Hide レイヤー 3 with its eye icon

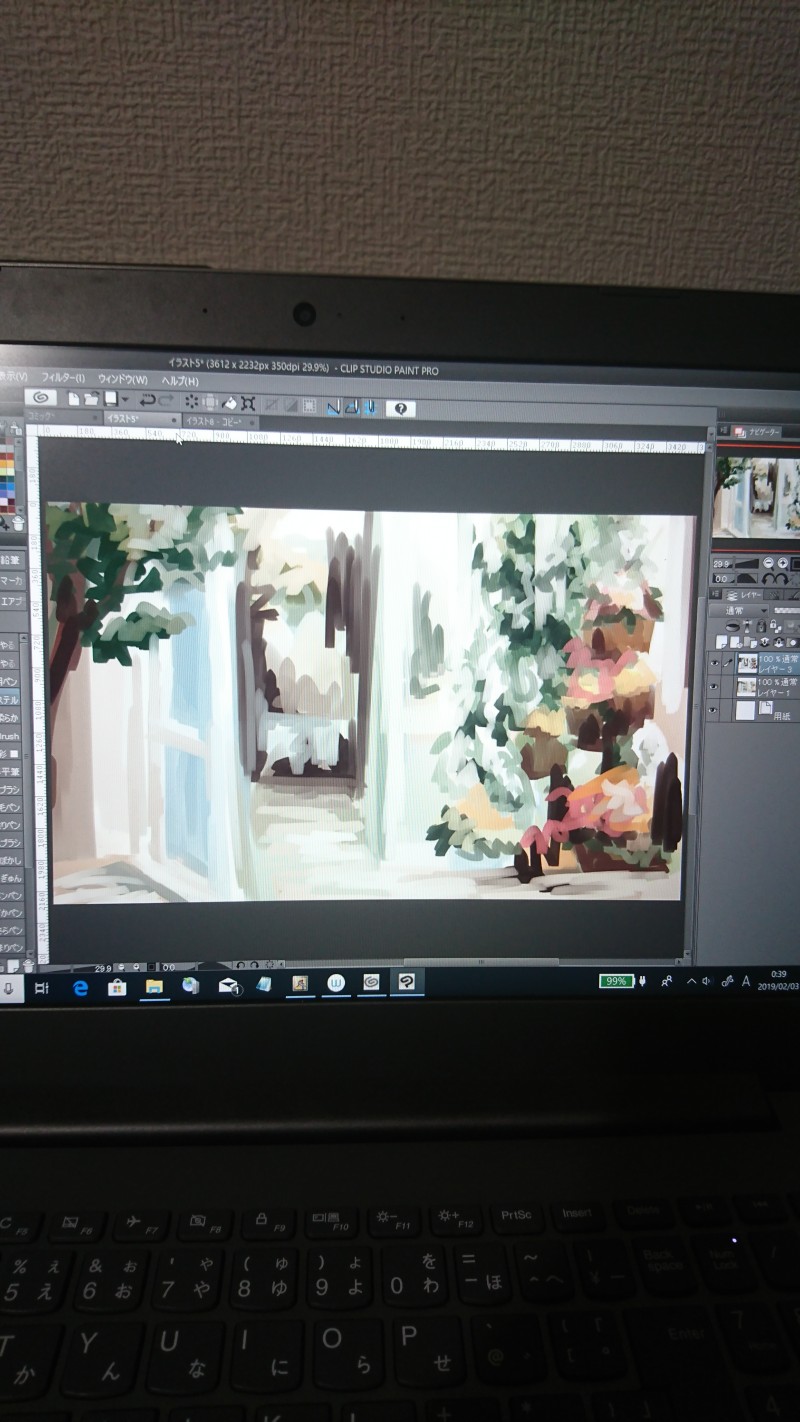[714, 663]
